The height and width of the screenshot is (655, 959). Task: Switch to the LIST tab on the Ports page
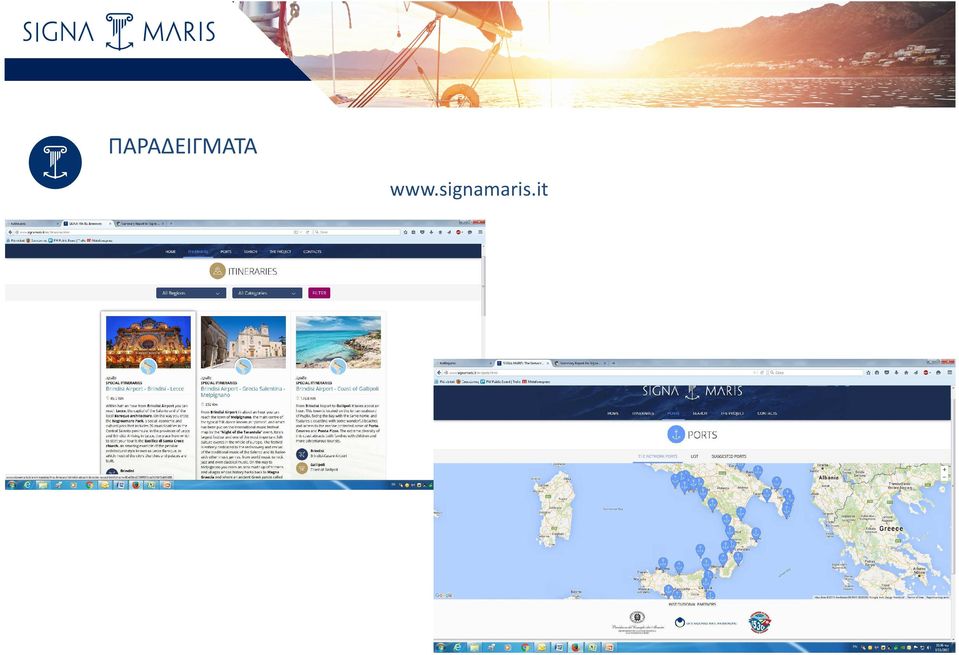(694, 456)
